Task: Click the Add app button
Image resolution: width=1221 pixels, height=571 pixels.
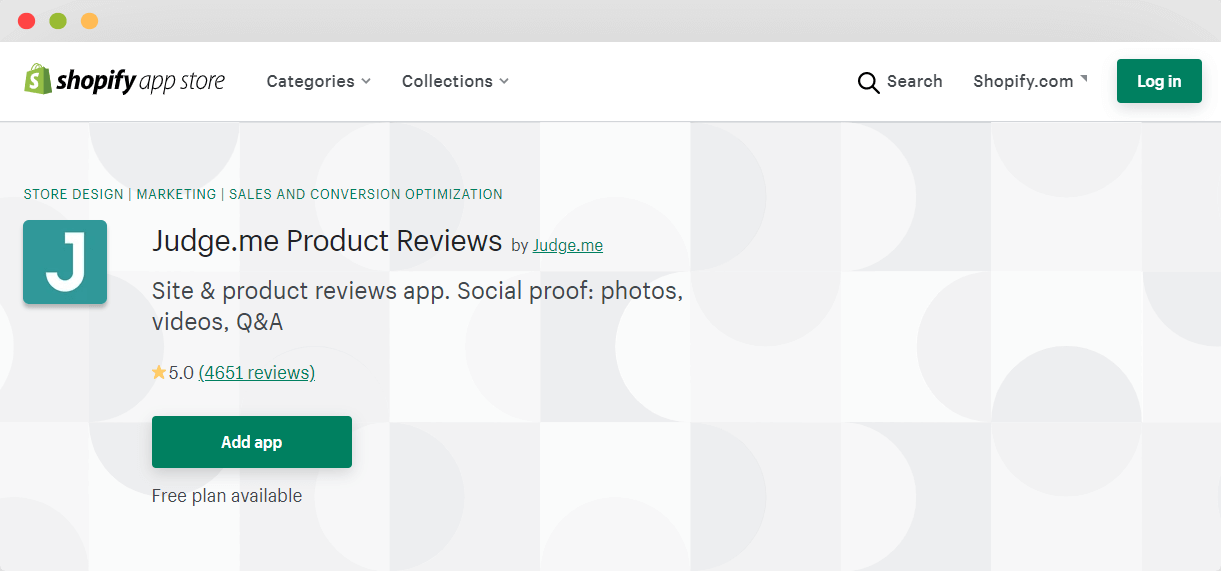Action: point(252,442)
